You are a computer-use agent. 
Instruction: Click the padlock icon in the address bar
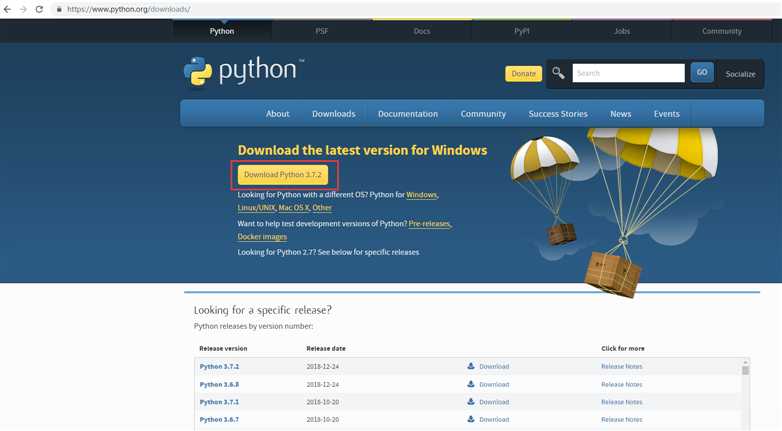[59, 9]
